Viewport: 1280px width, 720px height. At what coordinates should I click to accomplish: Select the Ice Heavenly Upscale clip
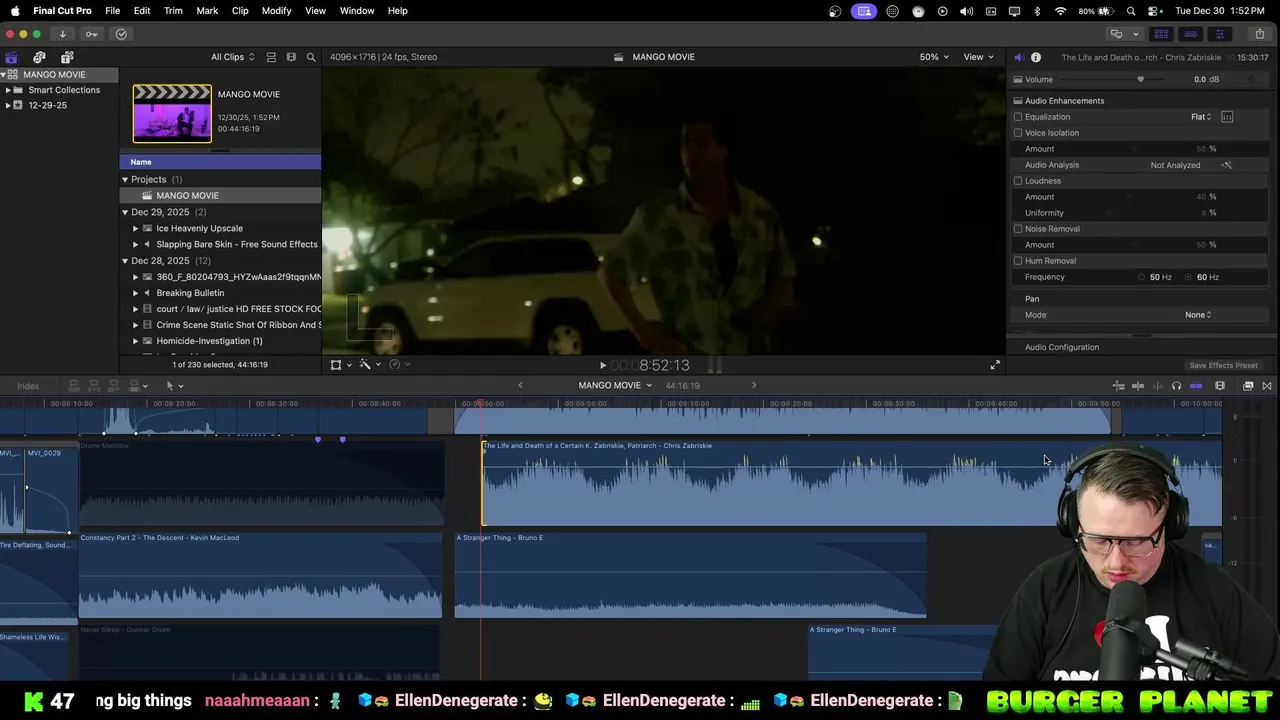point(199,228)
